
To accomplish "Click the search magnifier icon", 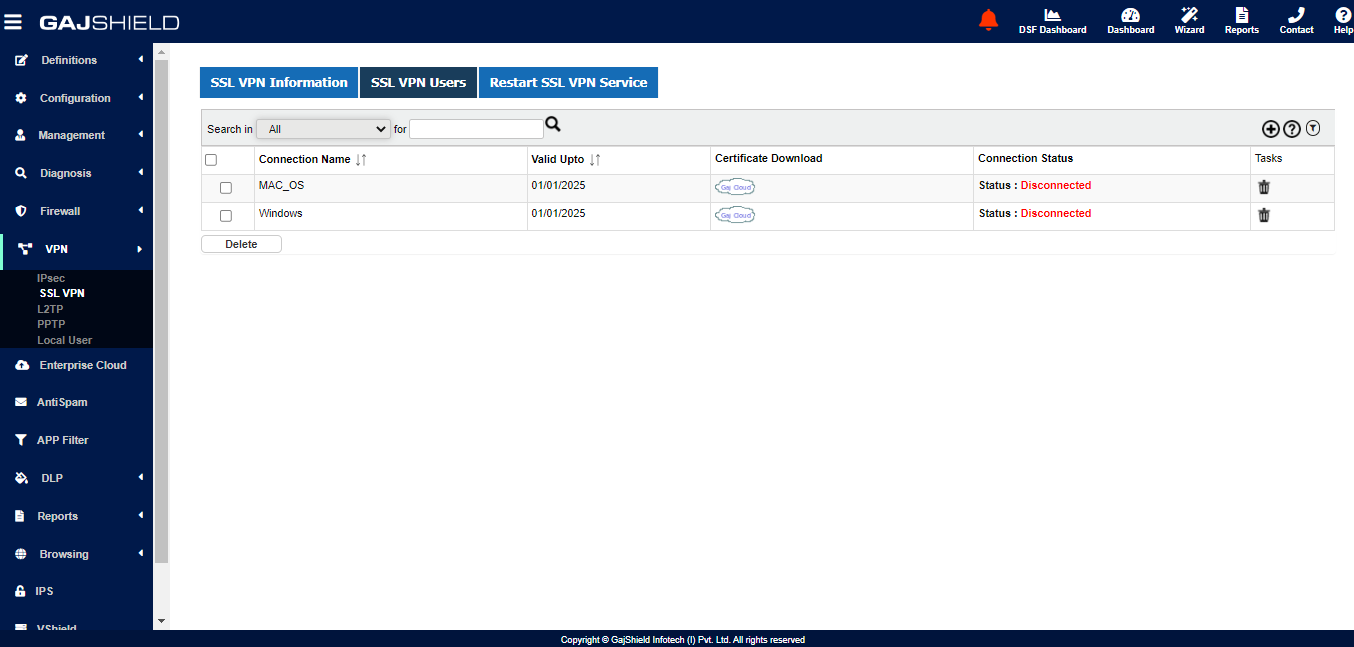I will click(x=553, y=125).
